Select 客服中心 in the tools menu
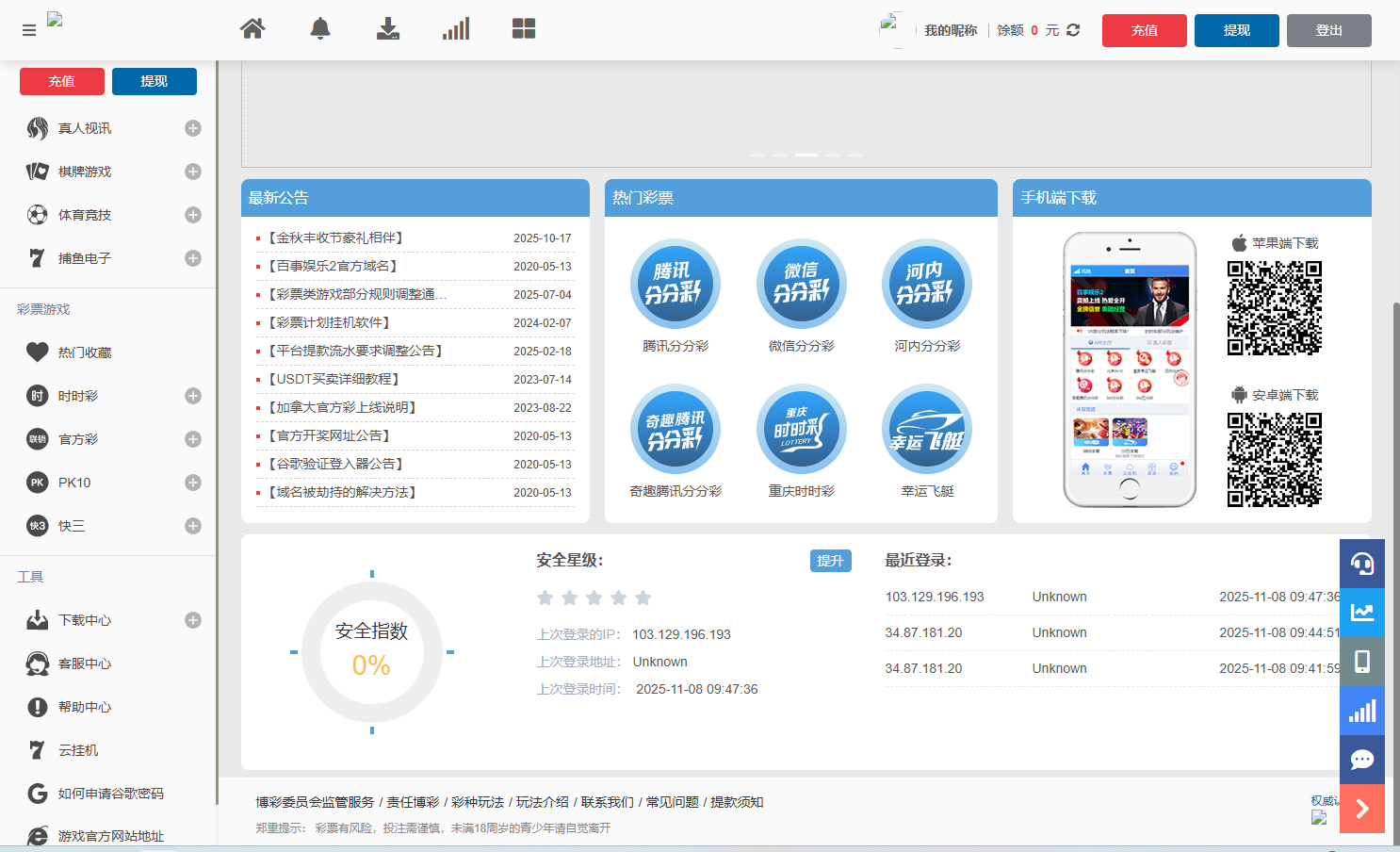Viewport: 1400px width, 852px height. pos(85,664)
